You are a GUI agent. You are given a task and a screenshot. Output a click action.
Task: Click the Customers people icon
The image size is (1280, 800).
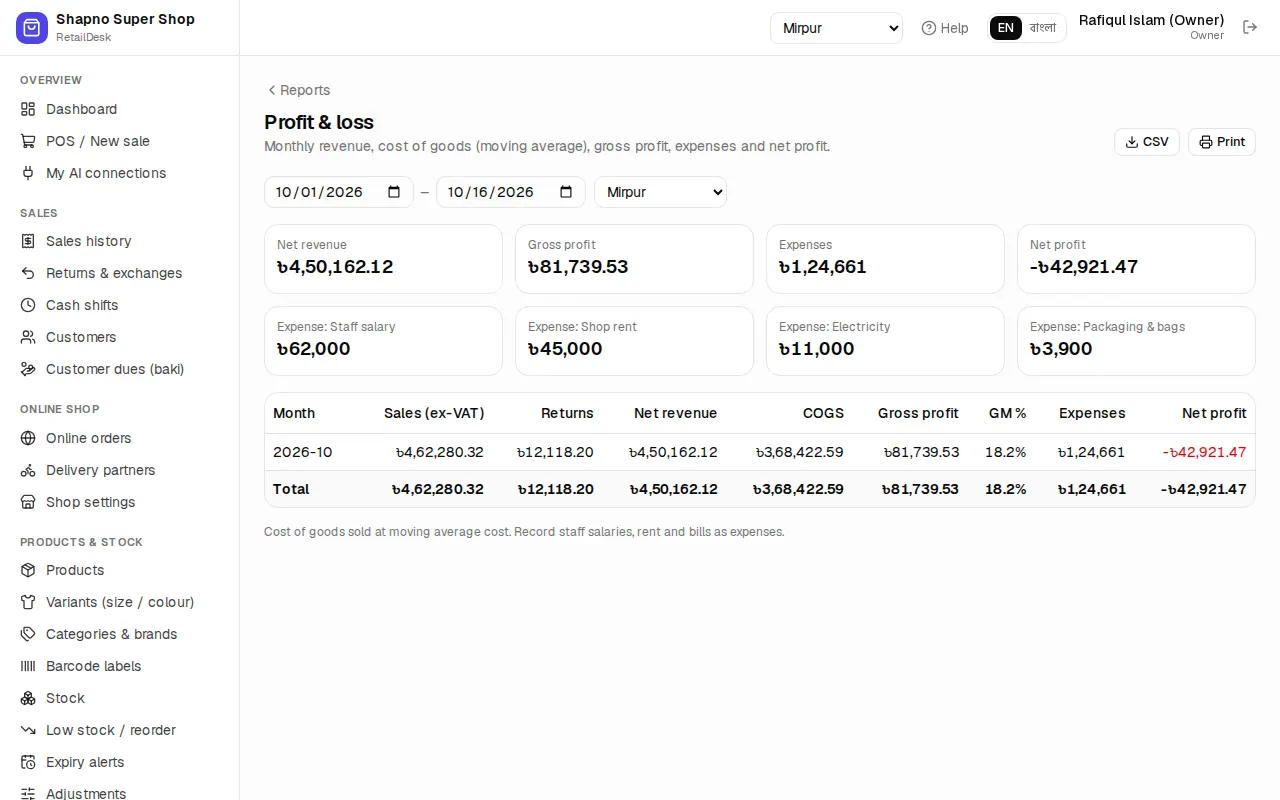[x=28, y=337]
